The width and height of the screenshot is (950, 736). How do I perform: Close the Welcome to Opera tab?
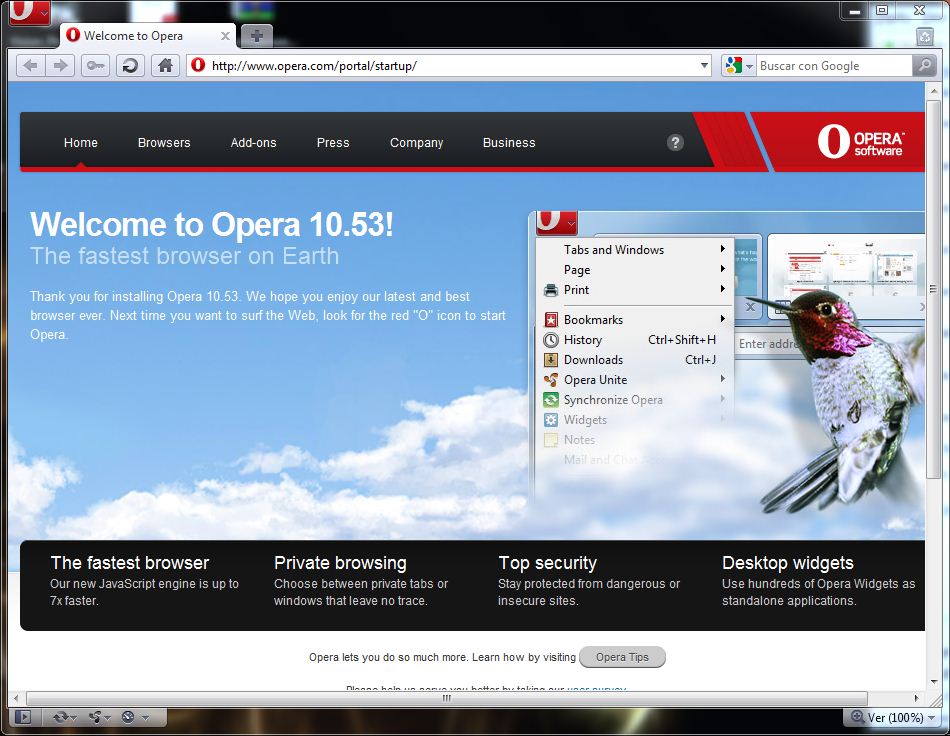tap(225, 36)
